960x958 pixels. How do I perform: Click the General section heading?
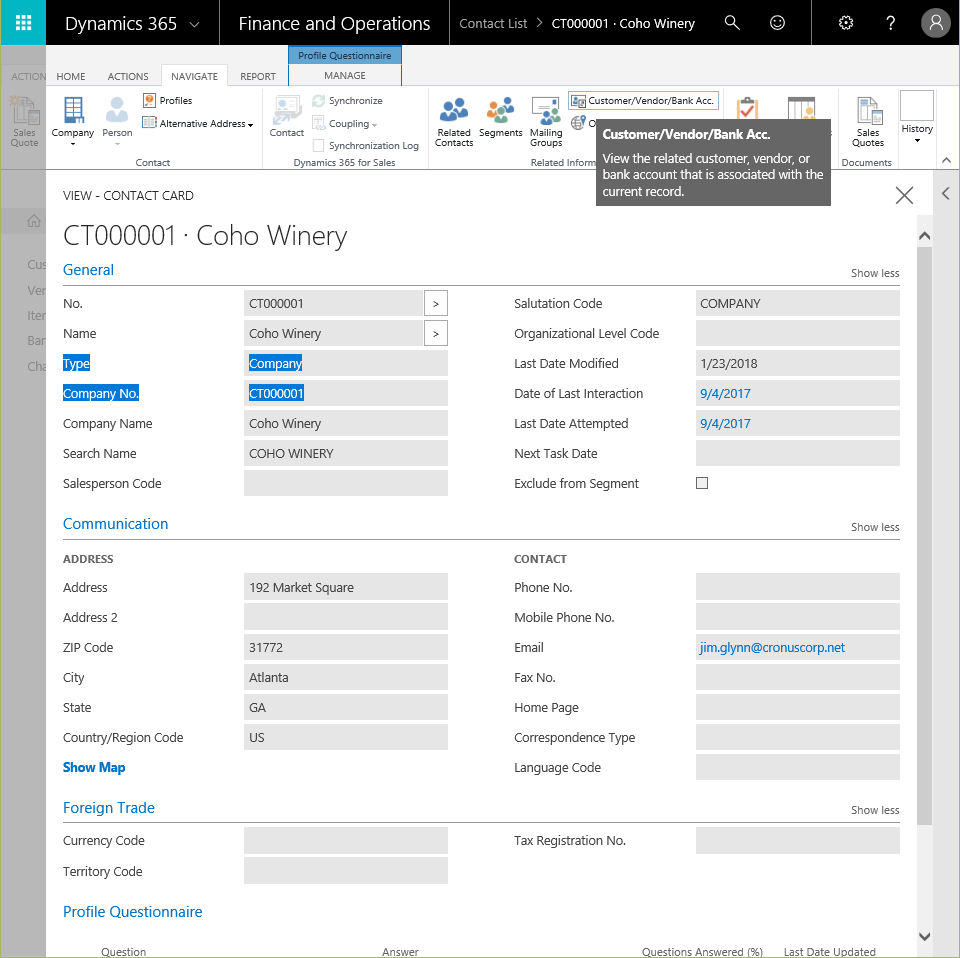[88, 270]
